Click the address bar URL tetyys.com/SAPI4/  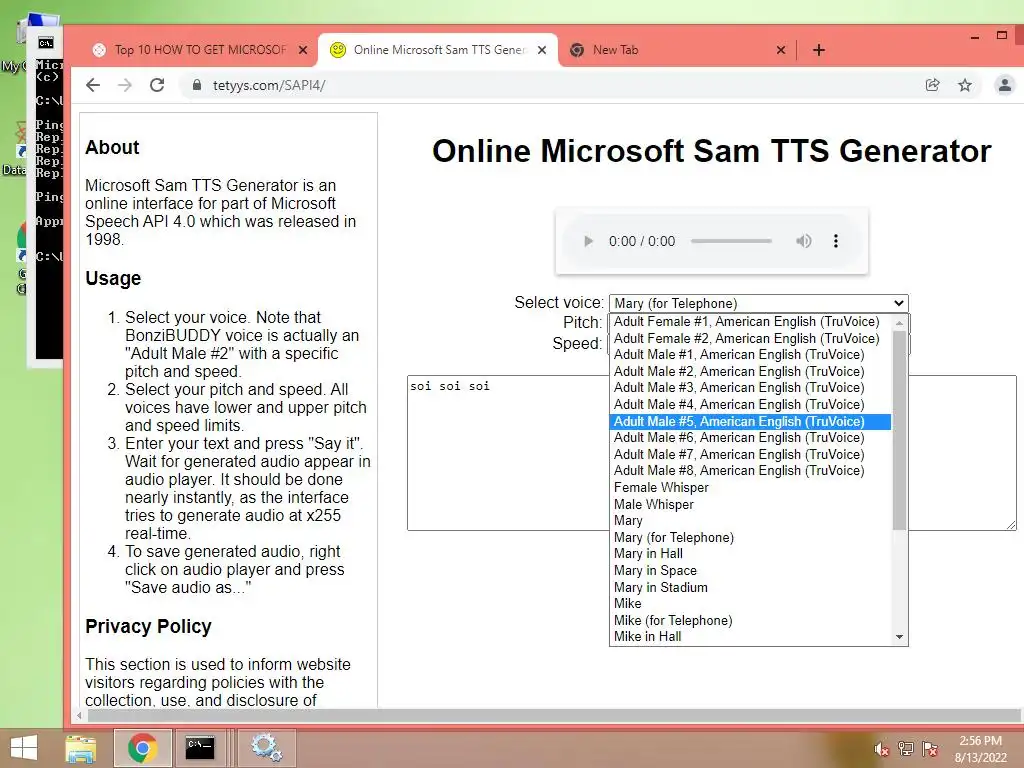(269, 86)
